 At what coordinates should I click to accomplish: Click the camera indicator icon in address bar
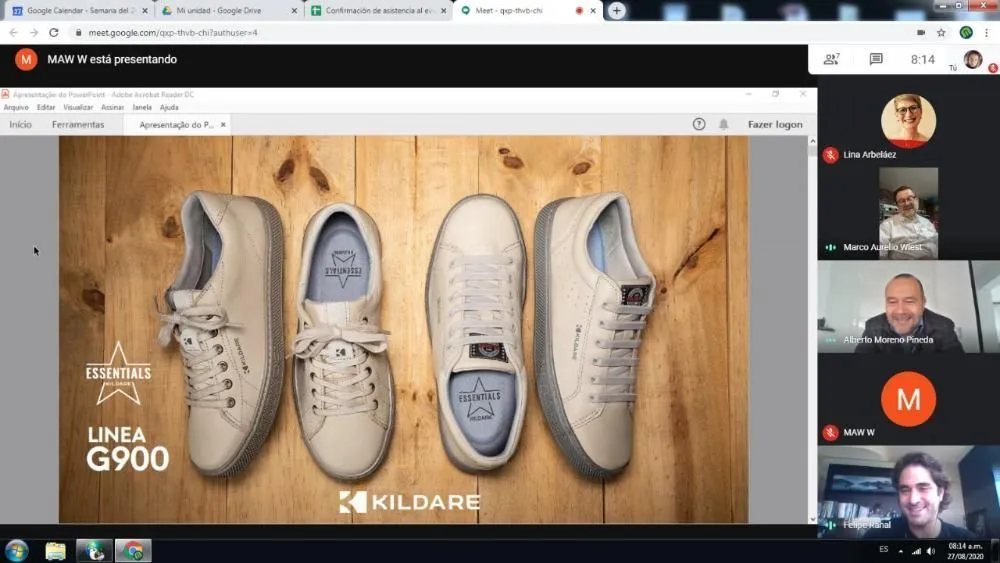pyautogui.click(x=920, y=32)
